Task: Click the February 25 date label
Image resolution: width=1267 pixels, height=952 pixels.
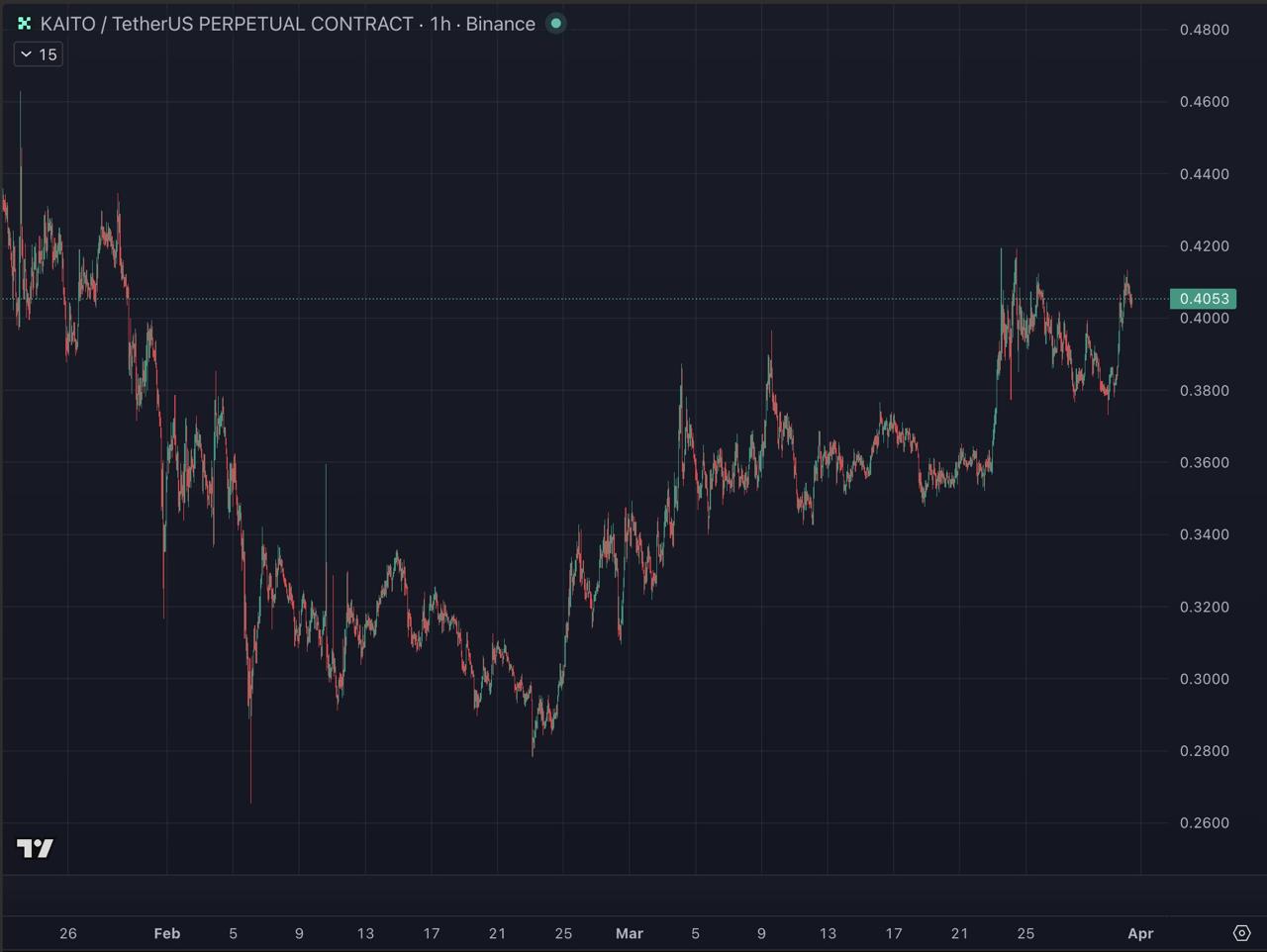Action: tap(563, 933)
